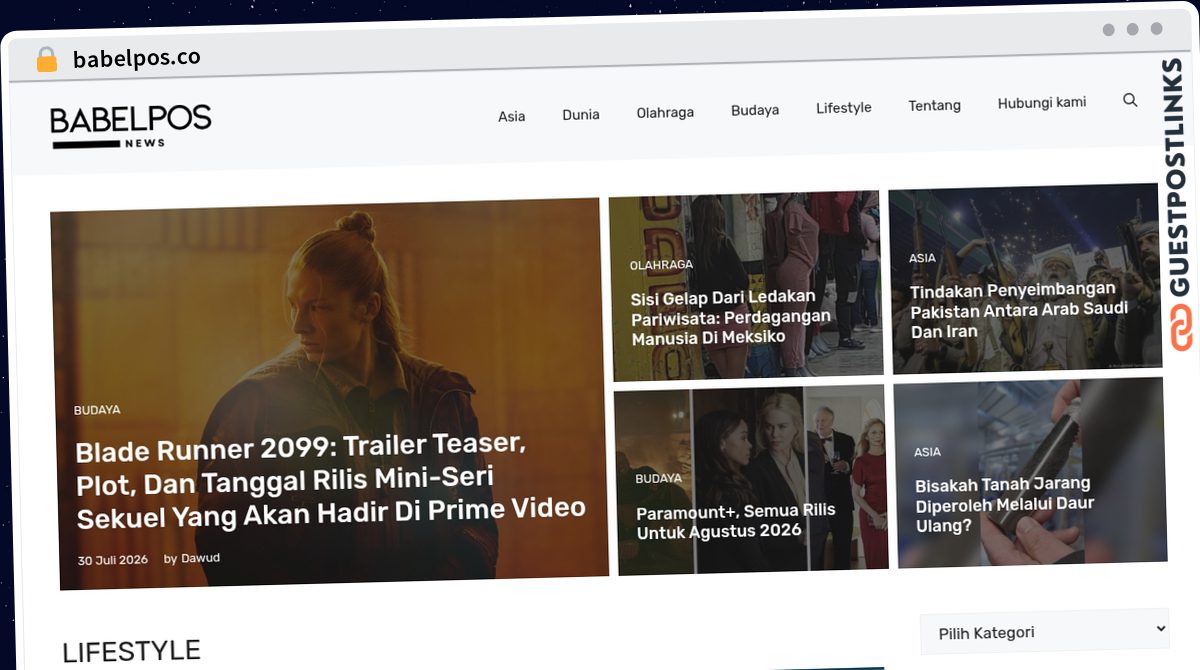Image resolution: width=1200 pixels, height=670 pixels.
Task: Click the ASIA tag on Tanah Jarang story
Action: click(927, 452)
